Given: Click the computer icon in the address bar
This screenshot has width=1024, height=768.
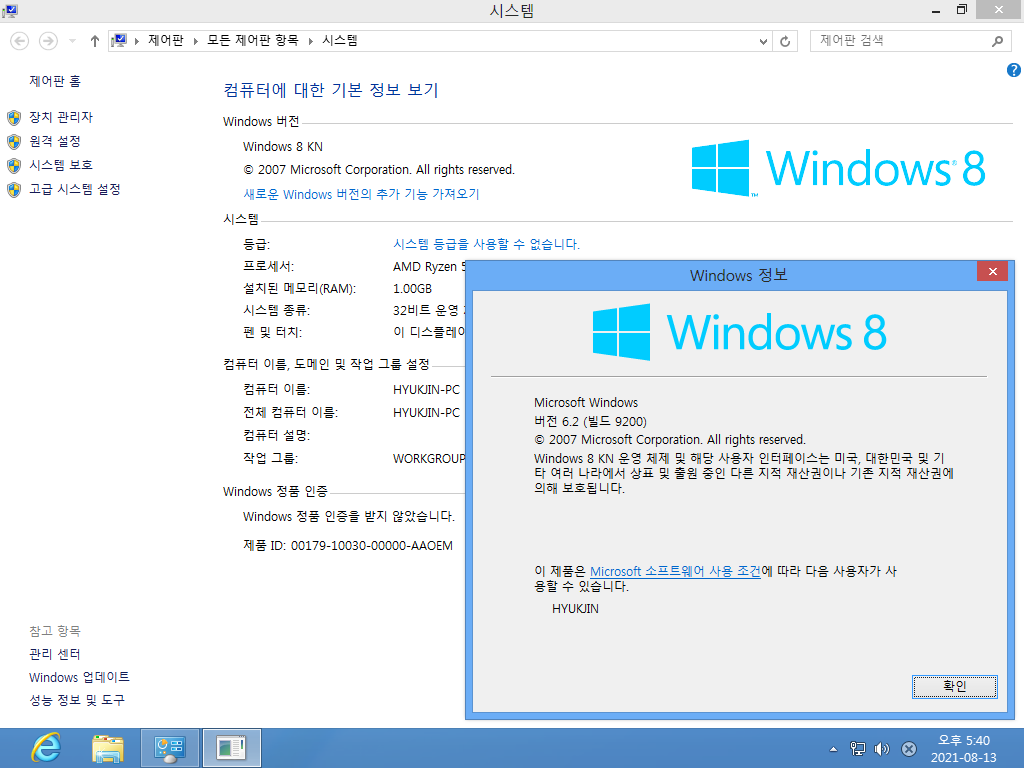Looking at the screenshot, I should [x=120, y=41].
